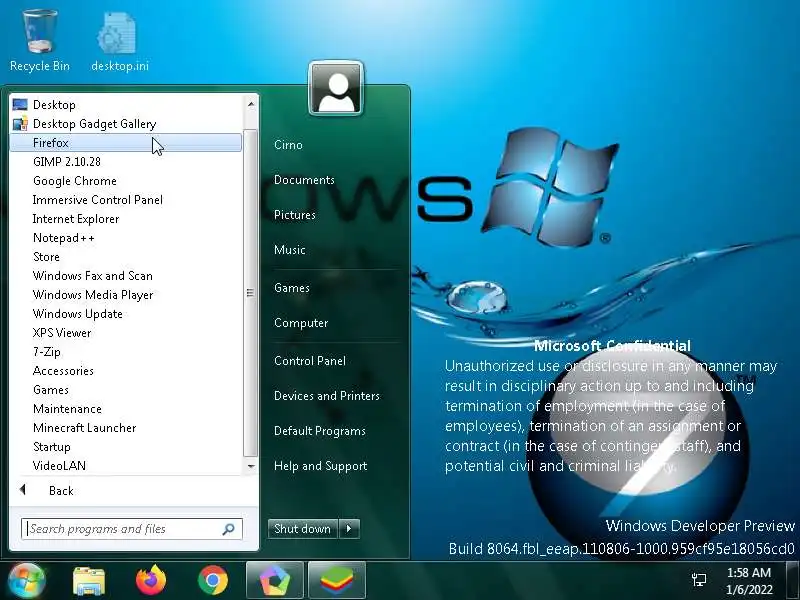Open the BlueStacks taskbar icon
This screenshot has height=600, width=800.
(x=337, y=581)
